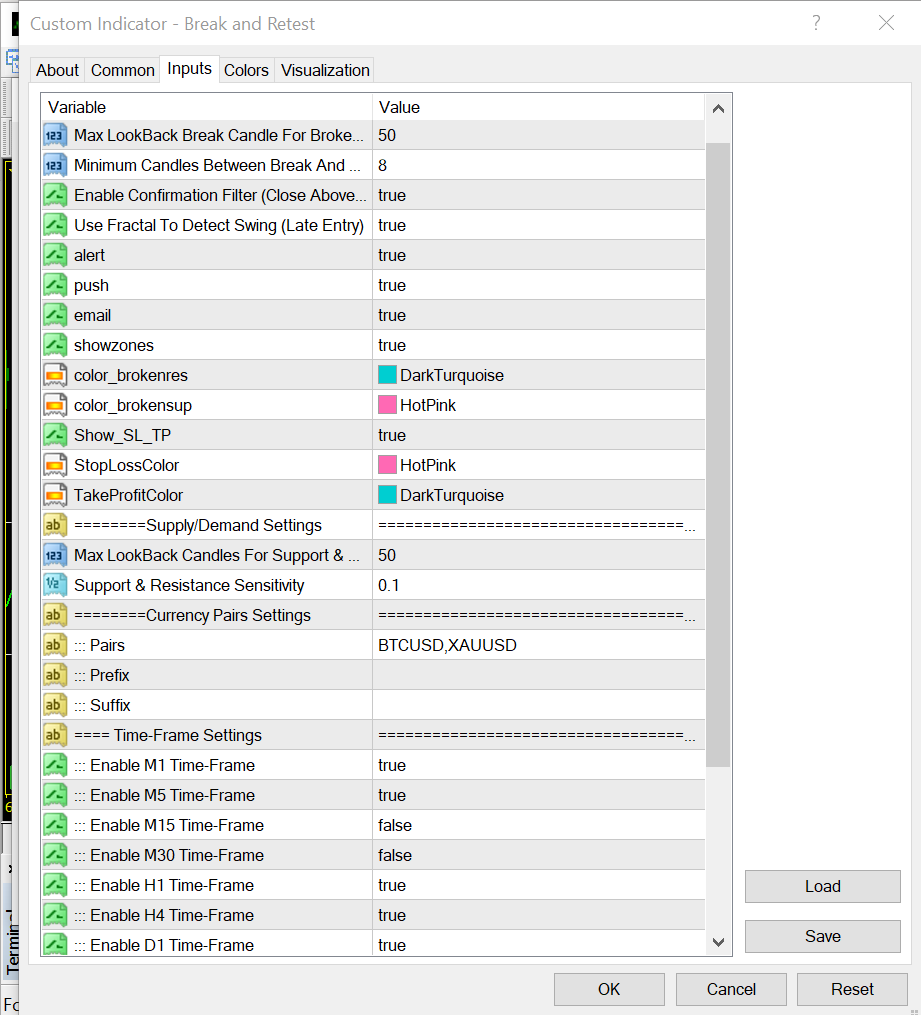Click bool icon next to Use Fractal To Detect Swing

coord(55,225)
